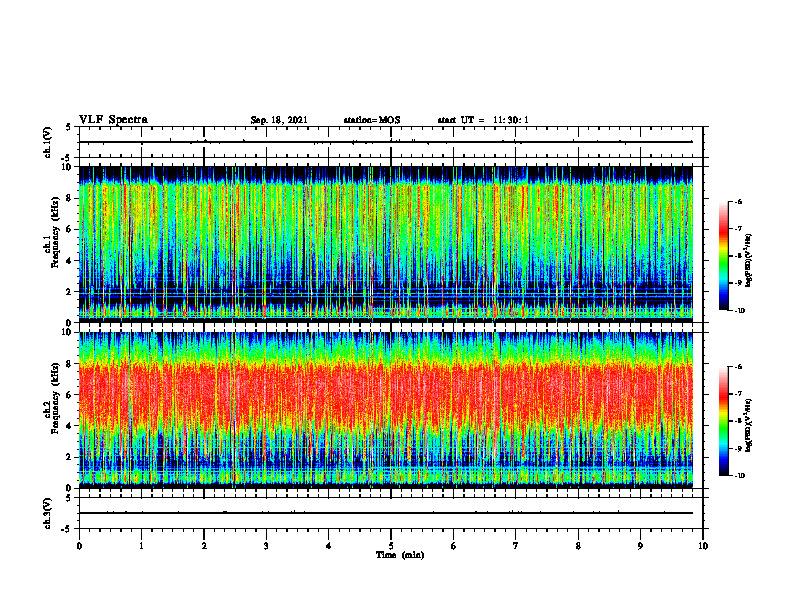This screenshot has height=612, width=792.
Task: Click the time axis tick label "5"
Action: click(x=391, y=546)
